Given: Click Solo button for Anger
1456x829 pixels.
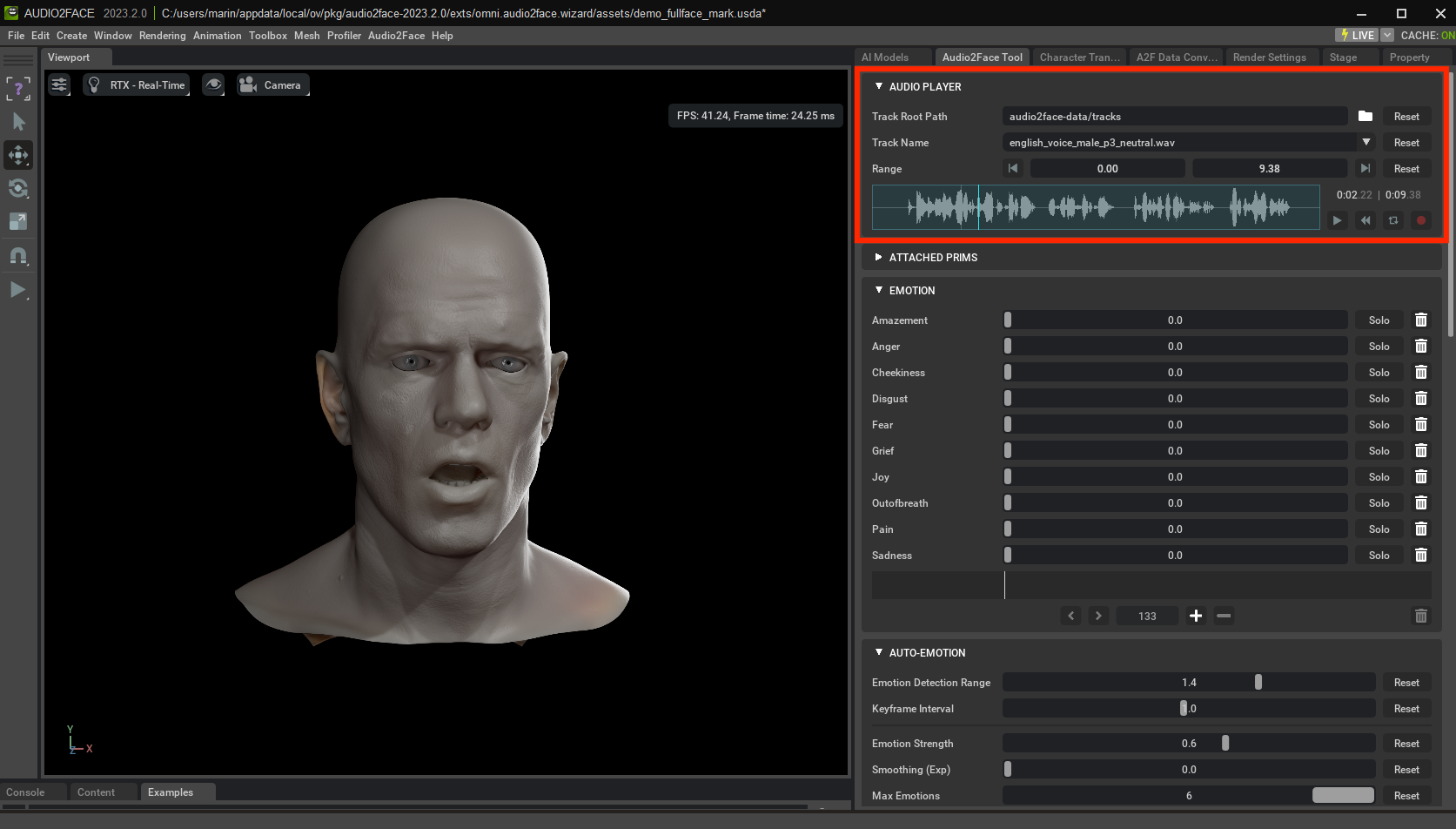Looking at the screenshot, I should 1379,347.
